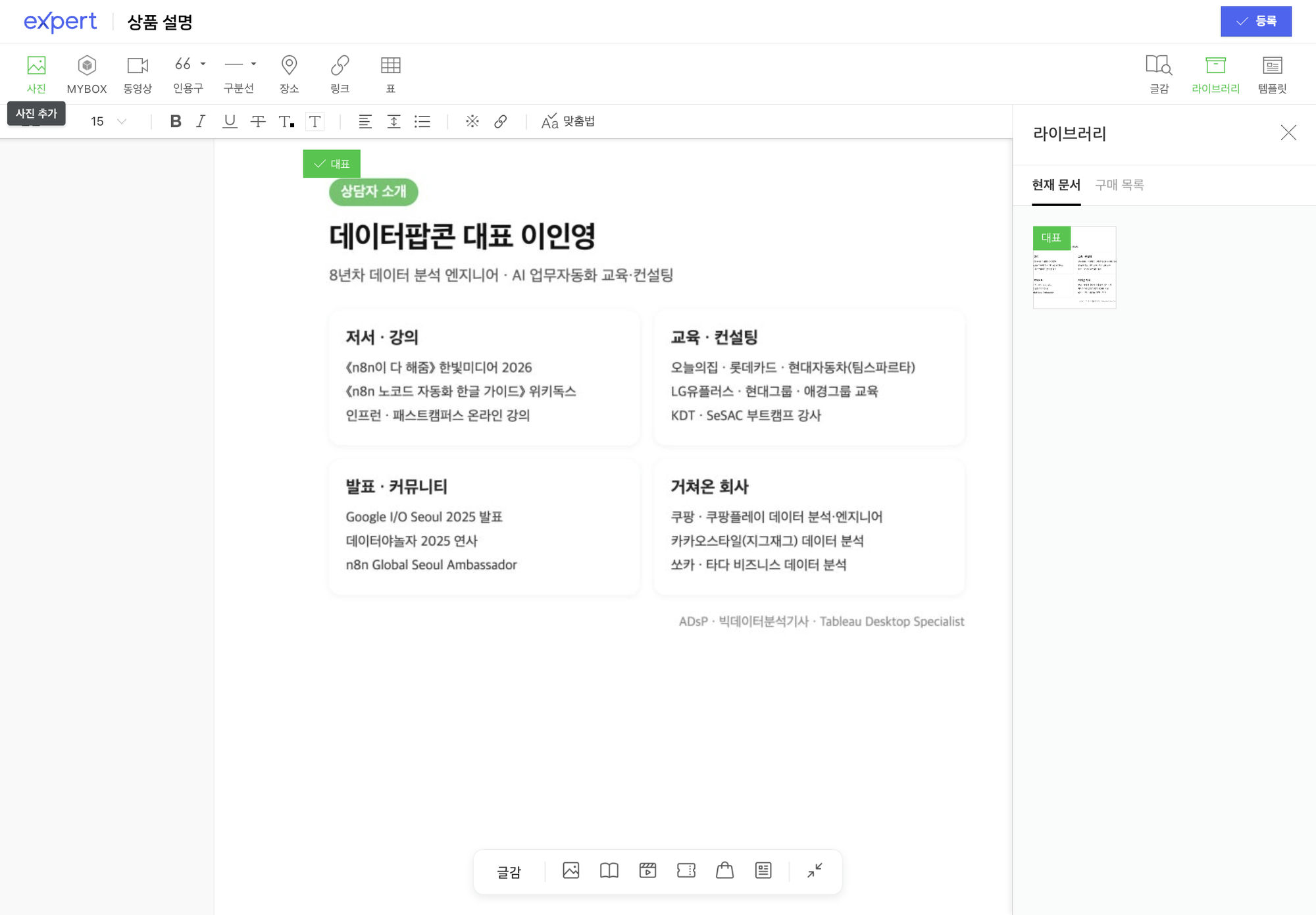Open the bullet list options

coord(422,121)
